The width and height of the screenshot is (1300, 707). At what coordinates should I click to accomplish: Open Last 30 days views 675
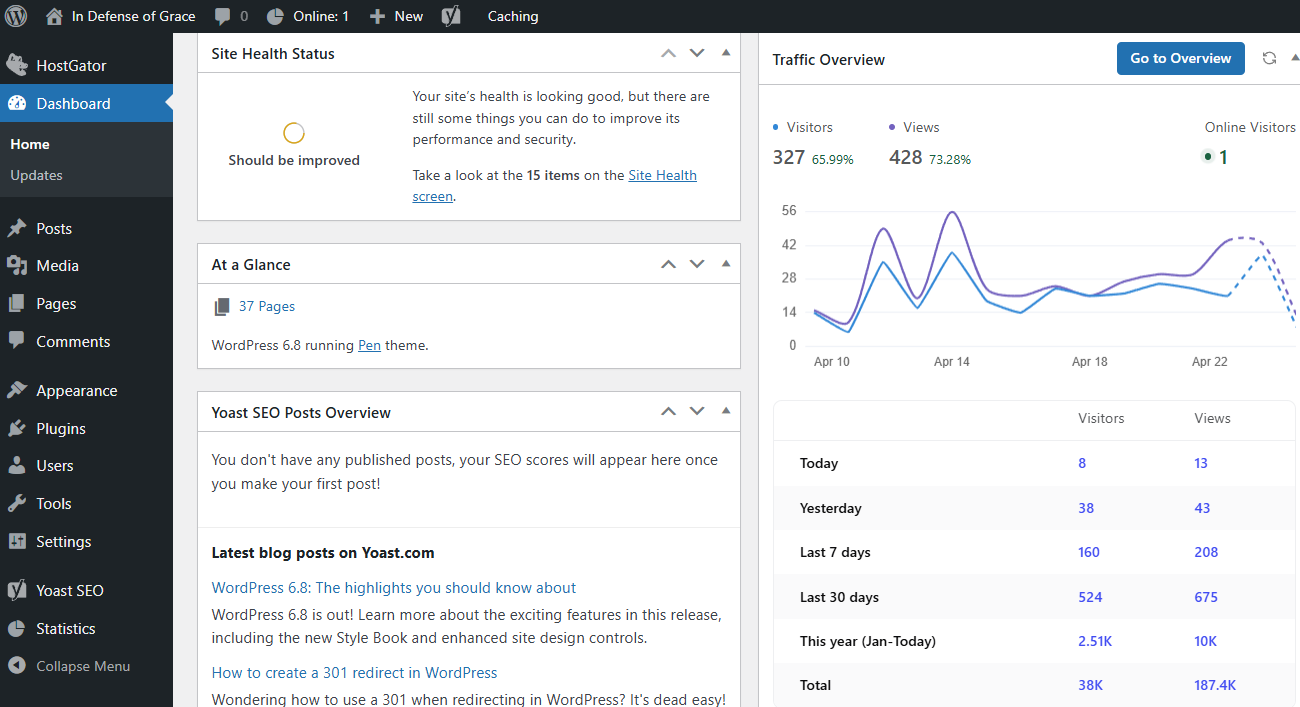tap(1206, 597)
